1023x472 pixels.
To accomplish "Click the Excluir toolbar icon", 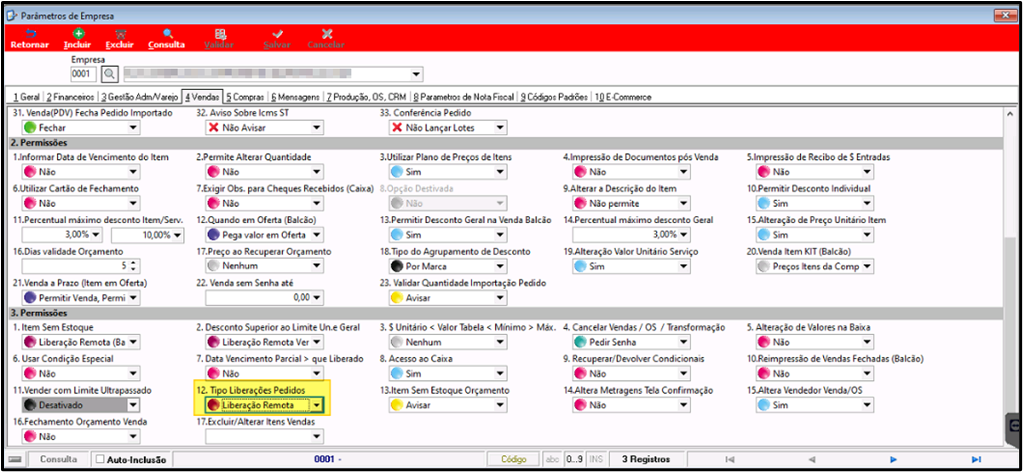I will pyautogui.click(x=120, y=33).
